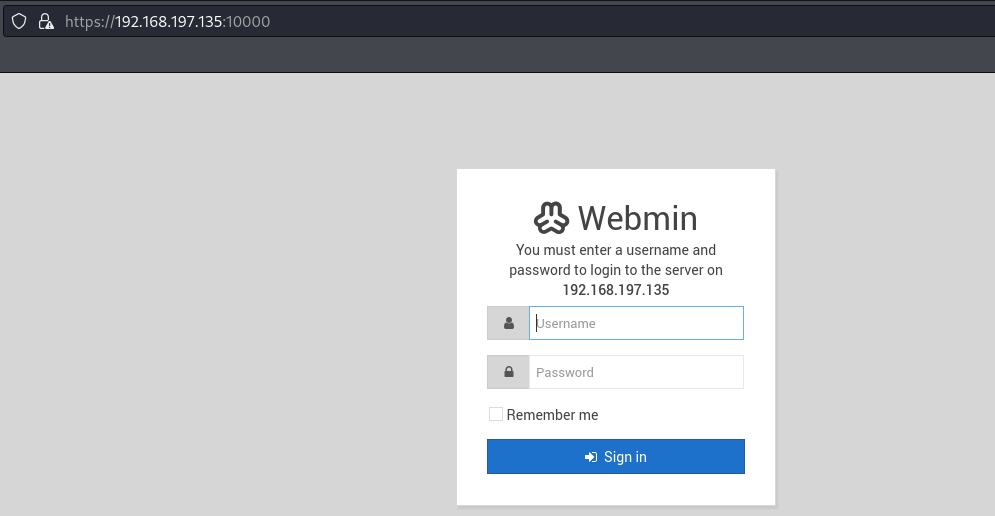
Task: Click the 10000 port number in URL
Action: [x=248, y=22]
